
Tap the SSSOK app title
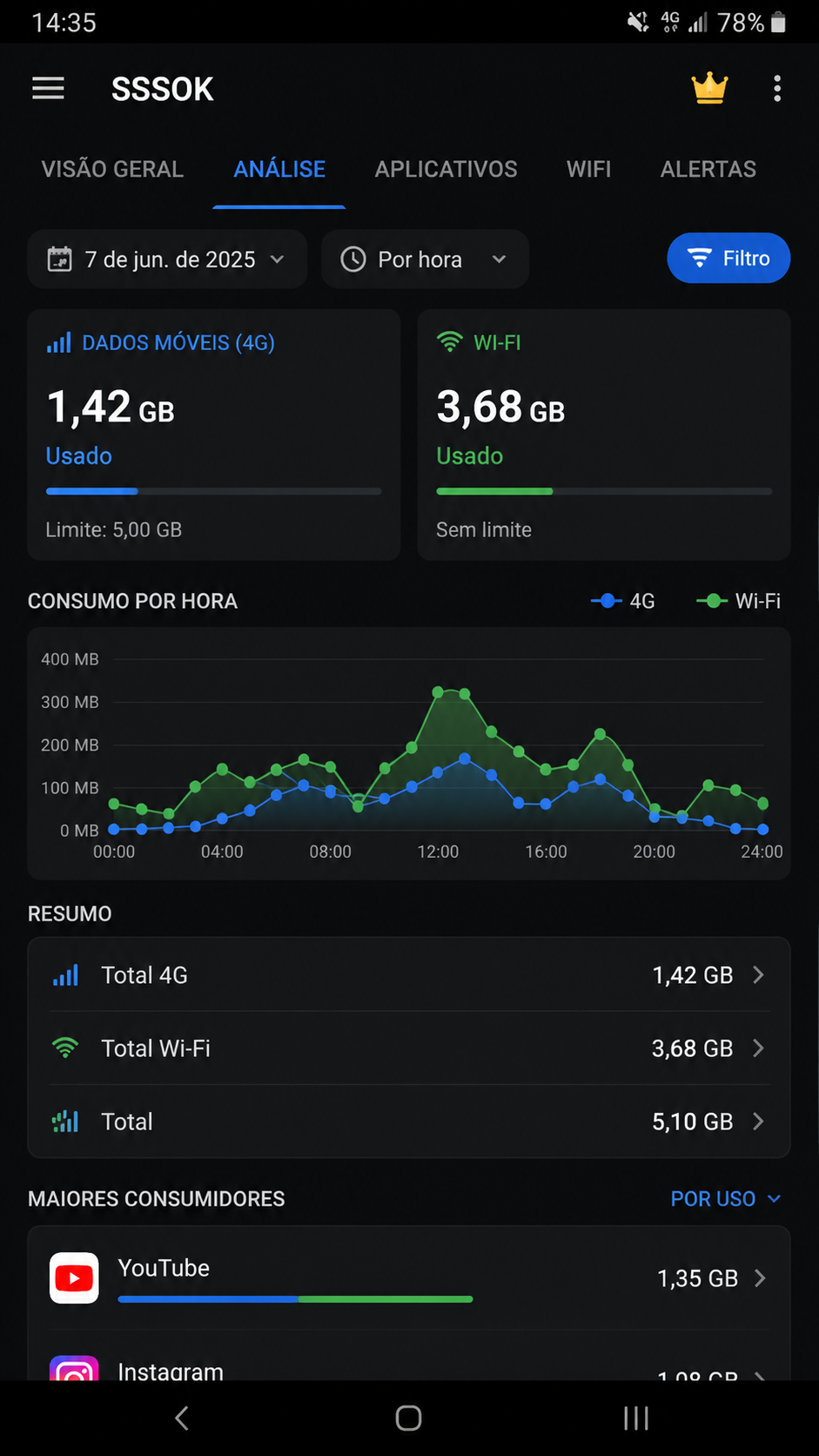coord(163,89)
